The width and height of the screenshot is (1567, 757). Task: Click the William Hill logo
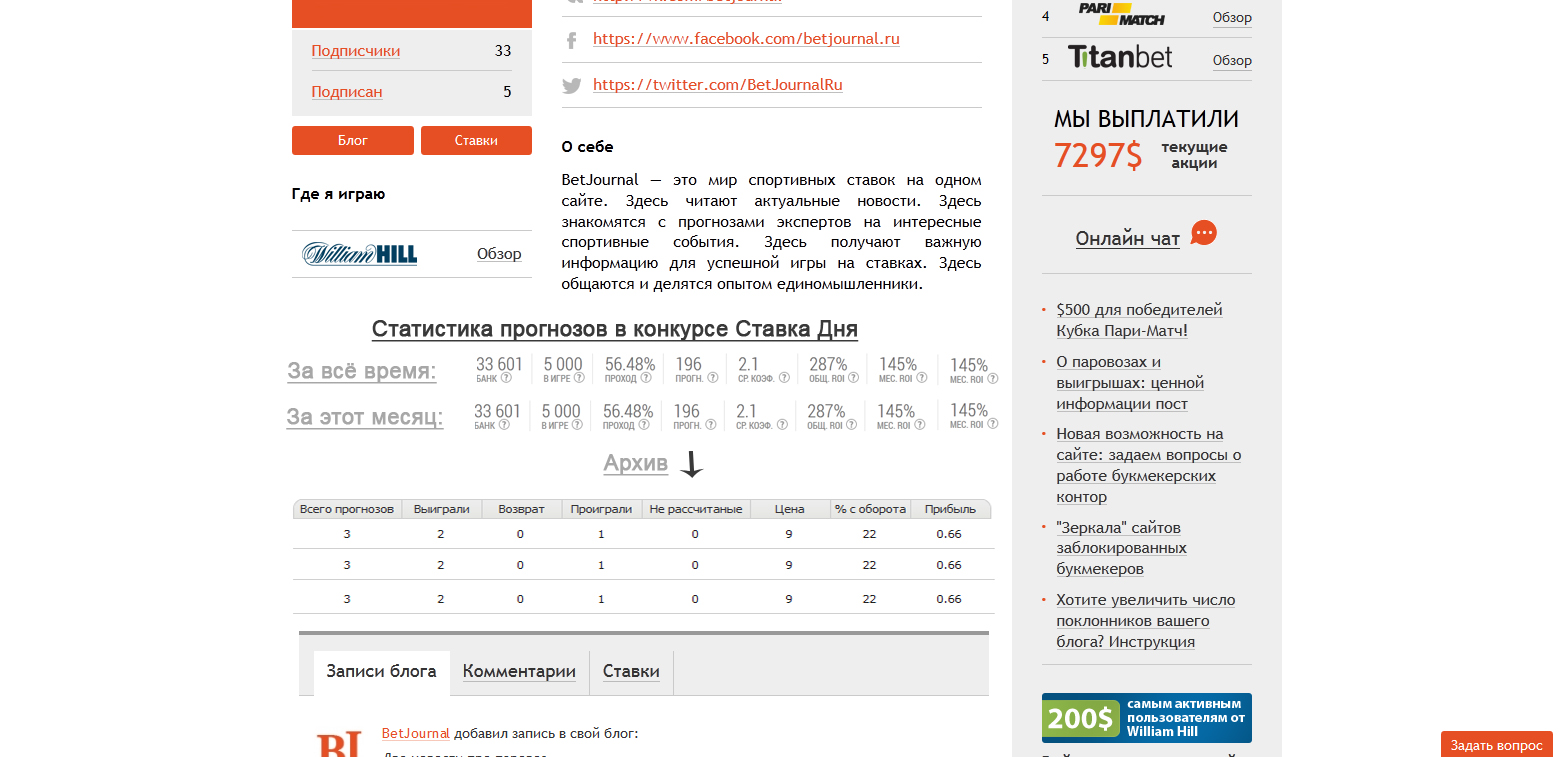point(359,254)
